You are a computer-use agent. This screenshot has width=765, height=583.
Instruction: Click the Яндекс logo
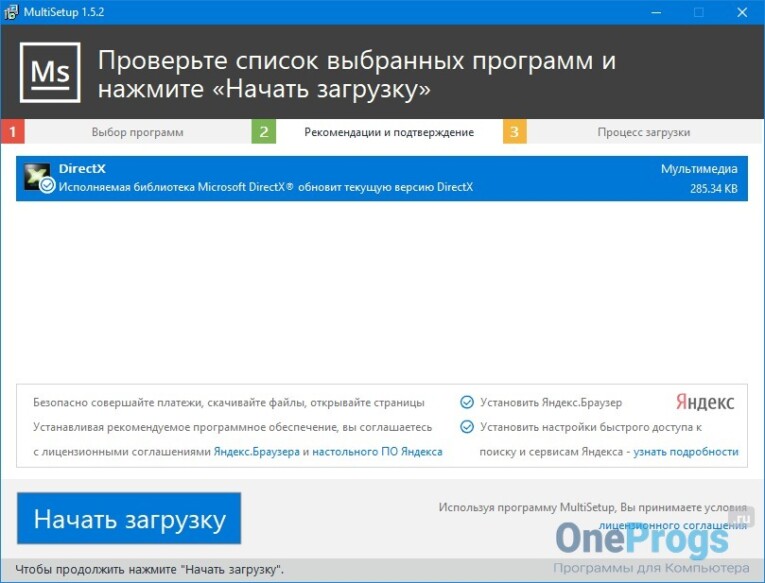705,402
